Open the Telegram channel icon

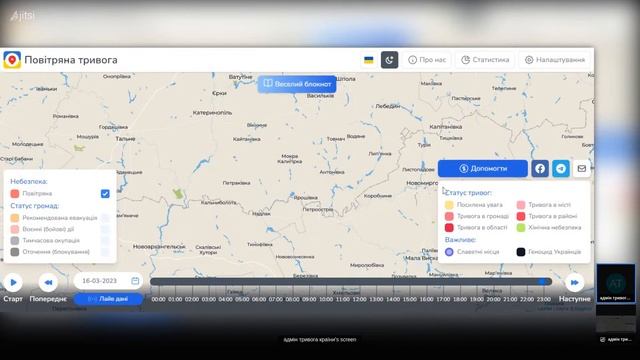pos(561,169)
